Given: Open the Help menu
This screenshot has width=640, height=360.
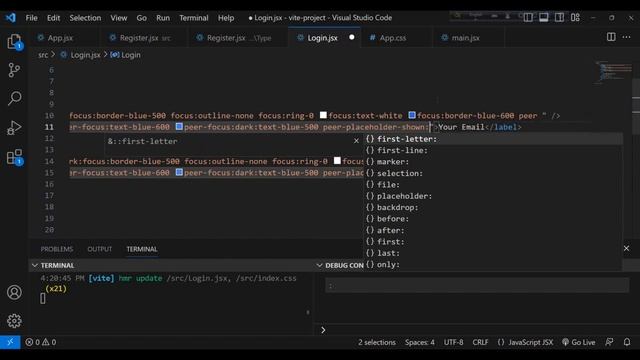Looking at the screenshot, I should [226, 18].
